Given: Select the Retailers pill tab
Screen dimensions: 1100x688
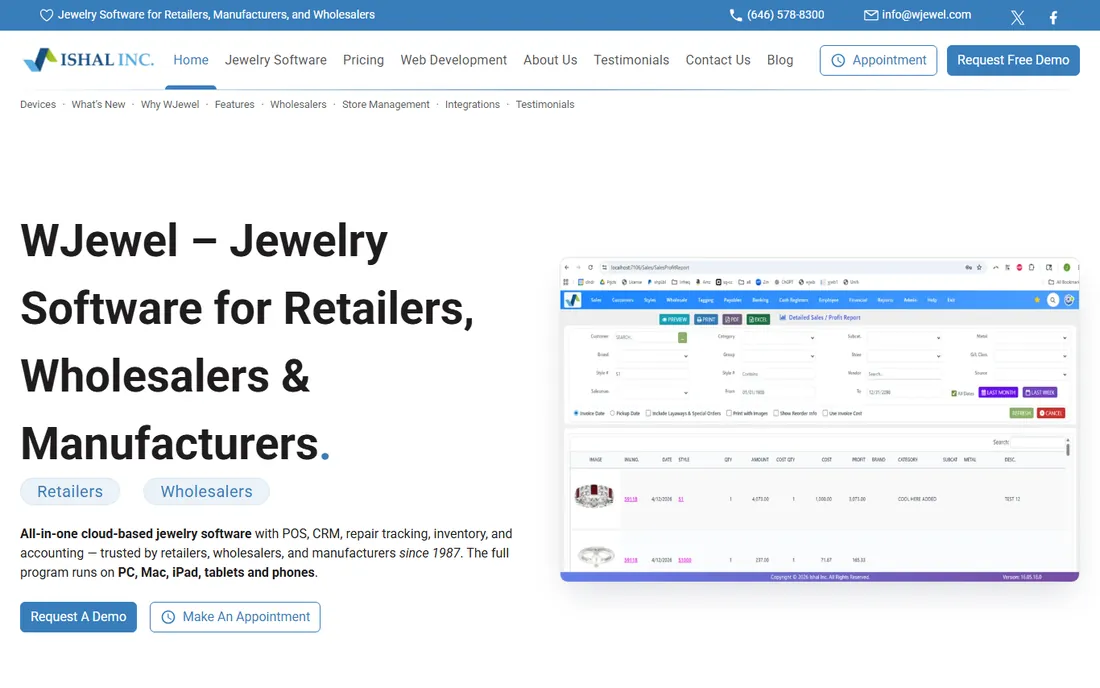Looking at the screenshot, I should (70, 492).
